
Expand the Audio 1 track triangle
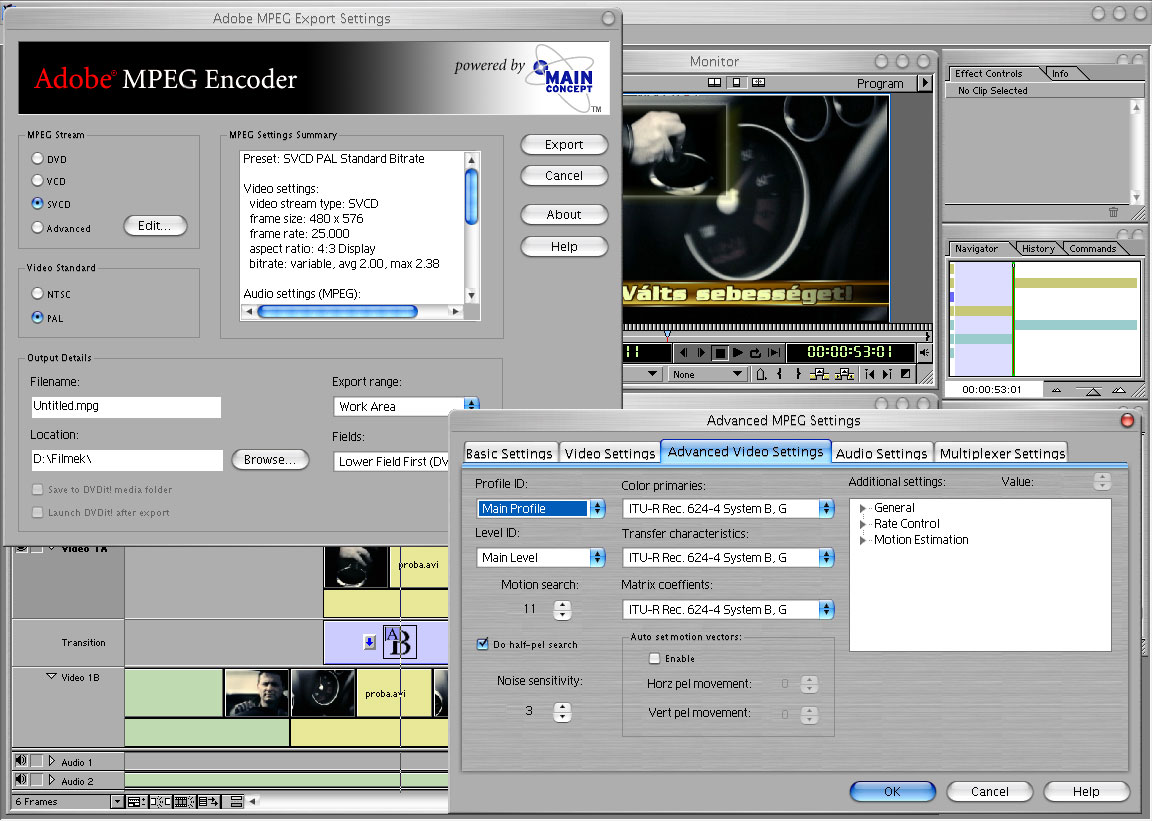pyautogui.click(x=51, y=761)
